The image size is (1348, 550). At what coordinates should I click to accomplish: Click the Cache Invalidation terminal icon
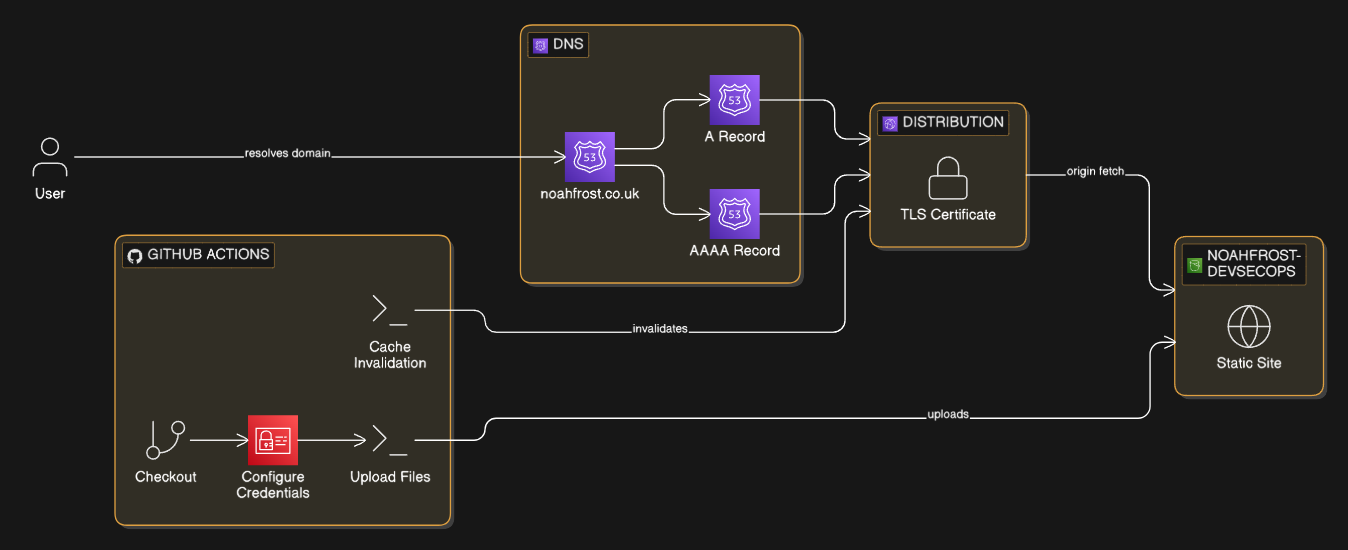point(390,310)
